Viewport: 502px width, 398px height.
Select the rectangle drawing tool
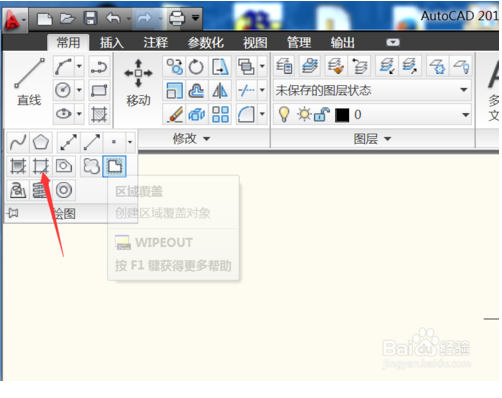pyautogui.click(x=99, y=90)
